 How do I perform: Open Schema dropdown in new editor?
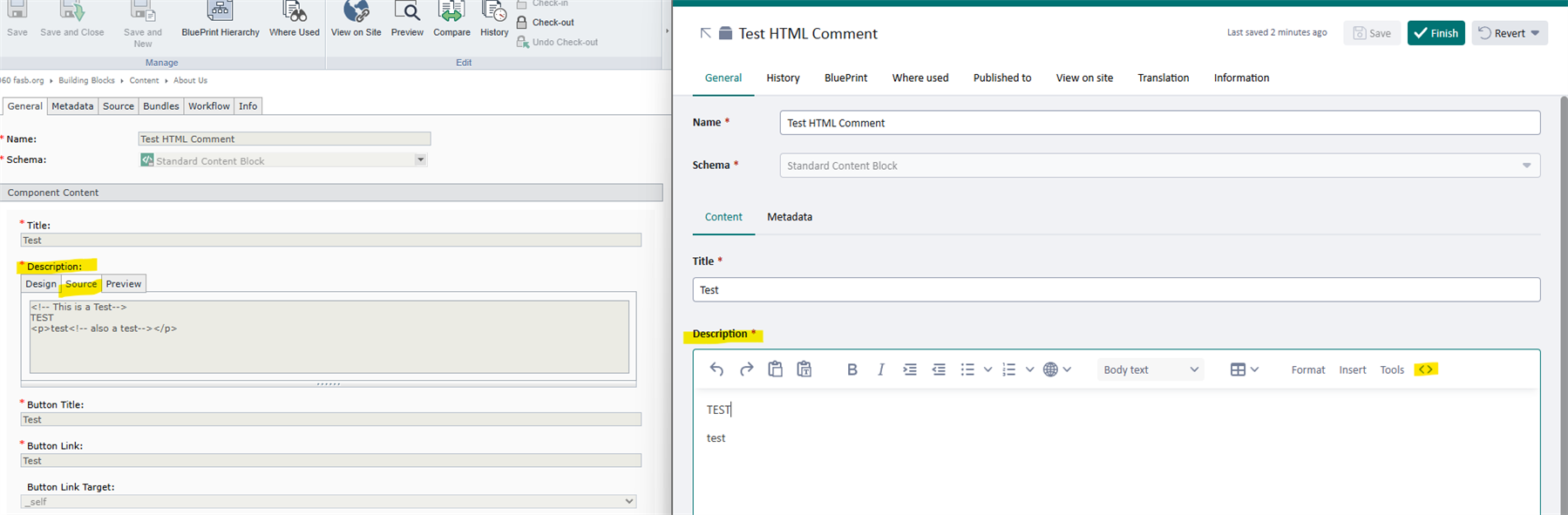coord(1159,166)
